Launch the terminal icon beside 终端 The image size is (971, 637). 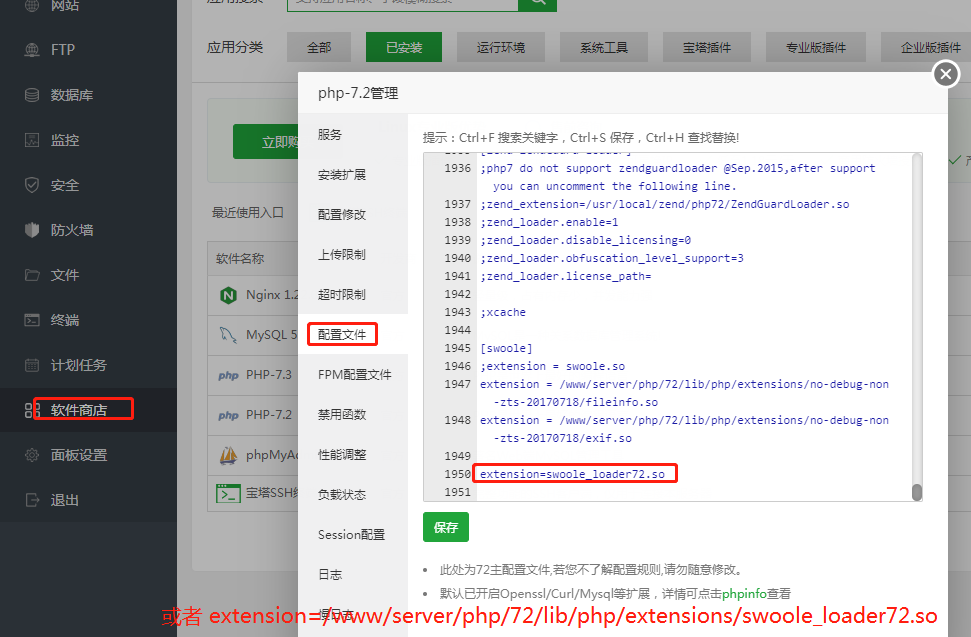coord(32,320)
